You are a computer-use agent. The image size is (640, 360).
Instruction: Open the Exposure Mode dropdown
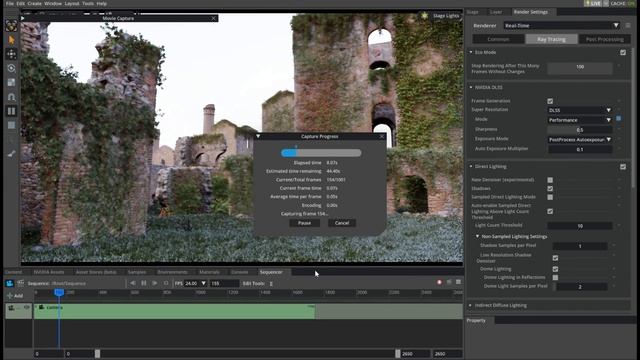coord(580,140)
